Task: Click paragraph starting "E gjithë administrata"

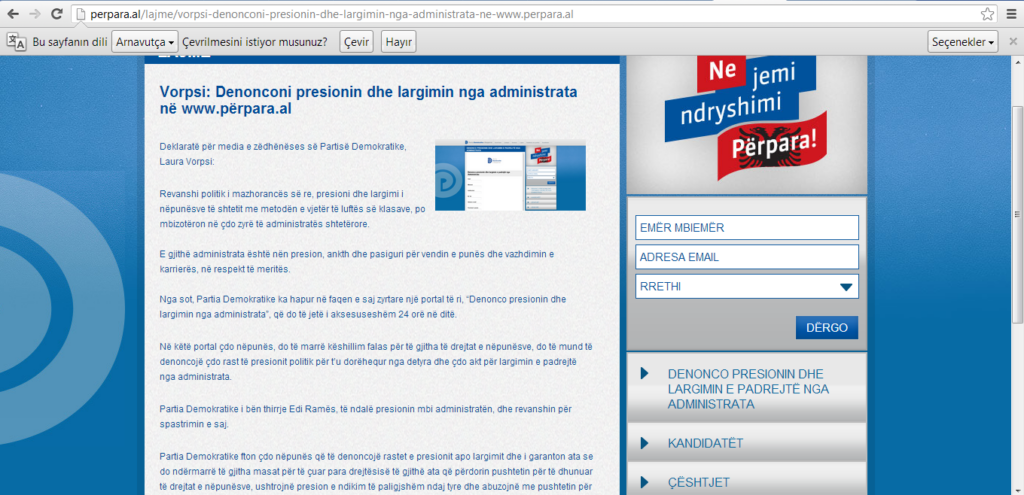Action: click(x=357, y=261)
